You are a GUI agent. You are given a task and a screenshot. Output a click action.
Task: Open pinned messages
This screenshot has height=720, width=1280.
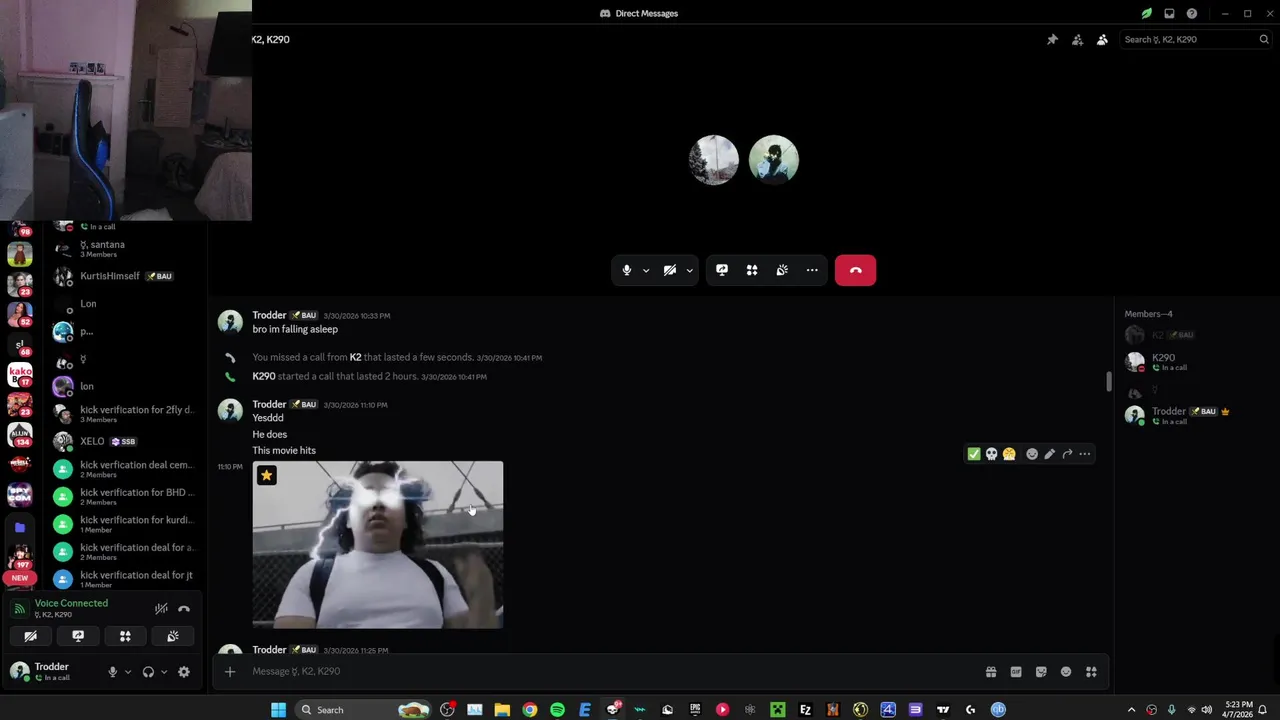(x=1052, y=39)
